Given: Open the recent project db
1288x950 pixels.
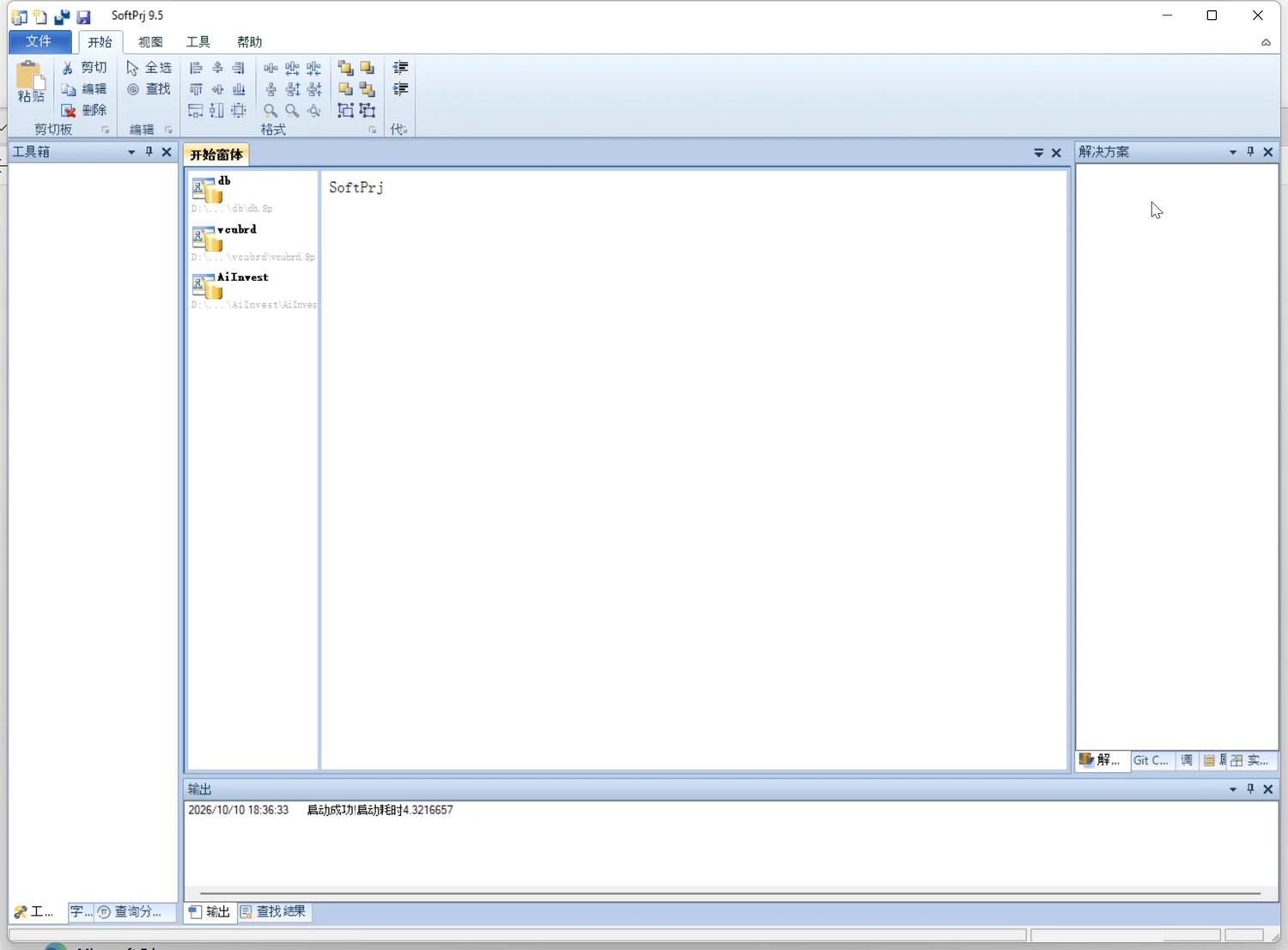Looking at the screenshot, I should point(252,194).
